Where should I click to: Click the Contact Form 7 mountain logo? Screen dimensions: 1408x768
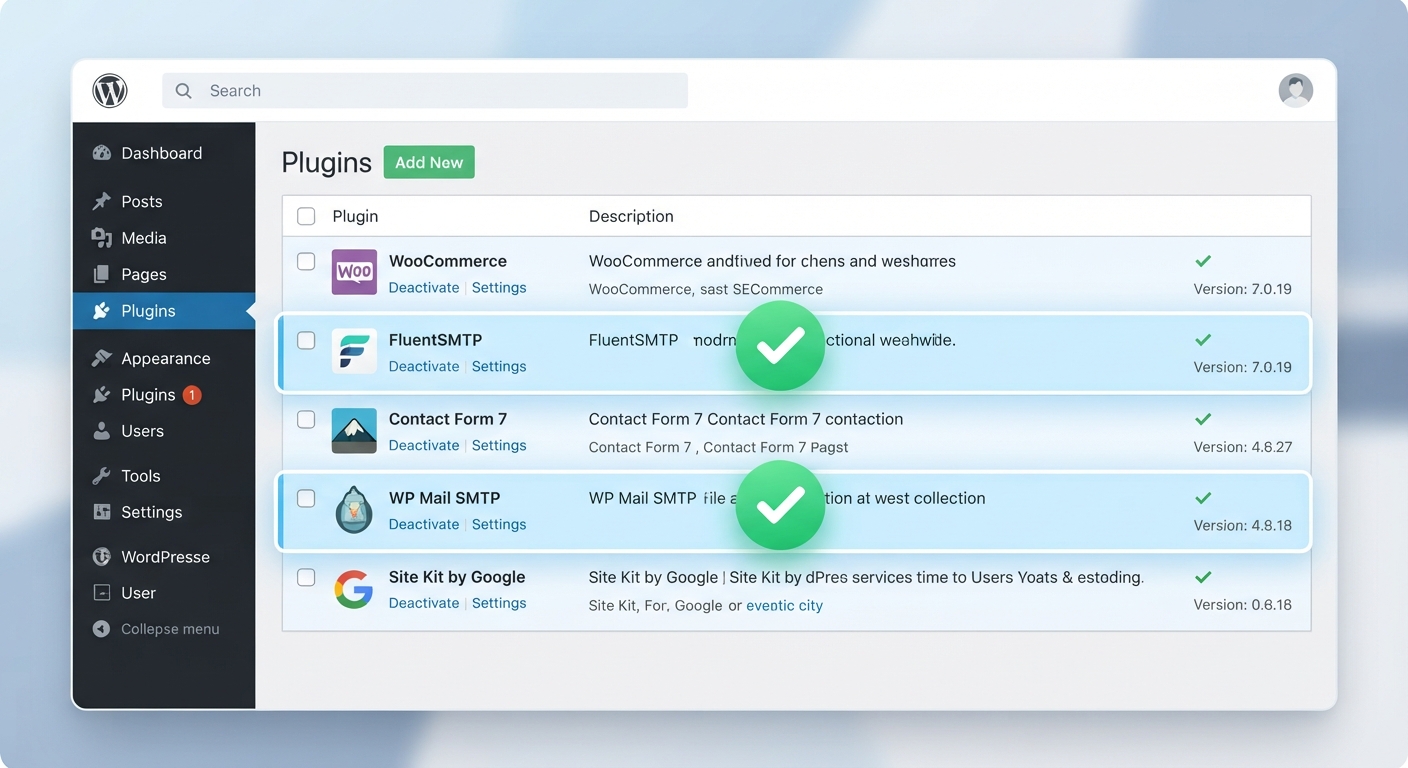pos(354,430)
